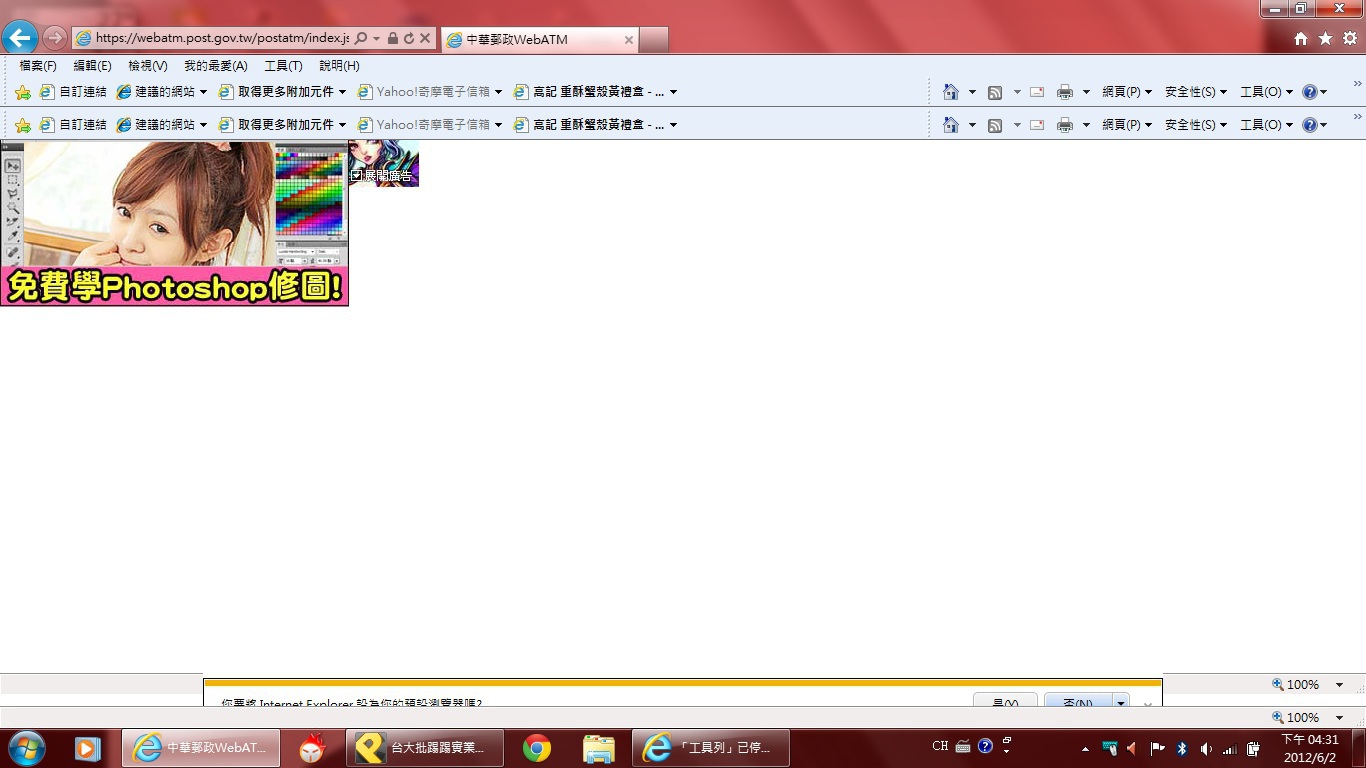Click the 展開廣告 expand ad button
1366x768 pixels.
coord(381,176)
